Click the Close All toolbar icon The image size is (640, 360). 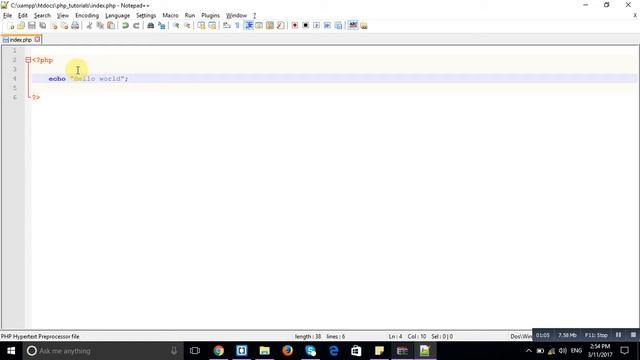tap(64, 26)
